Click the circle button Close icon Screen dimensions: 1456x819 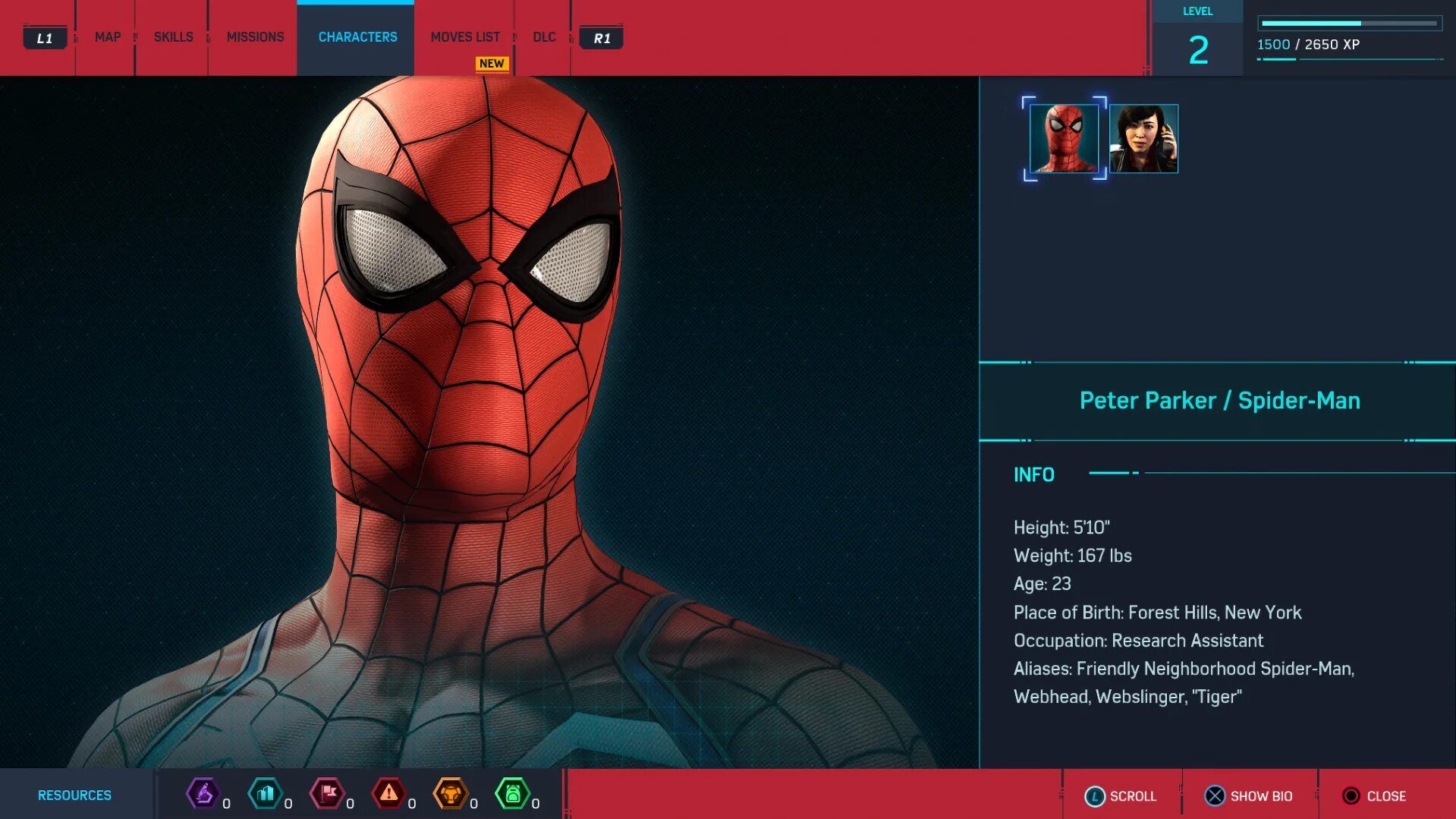click(1351, 795)
